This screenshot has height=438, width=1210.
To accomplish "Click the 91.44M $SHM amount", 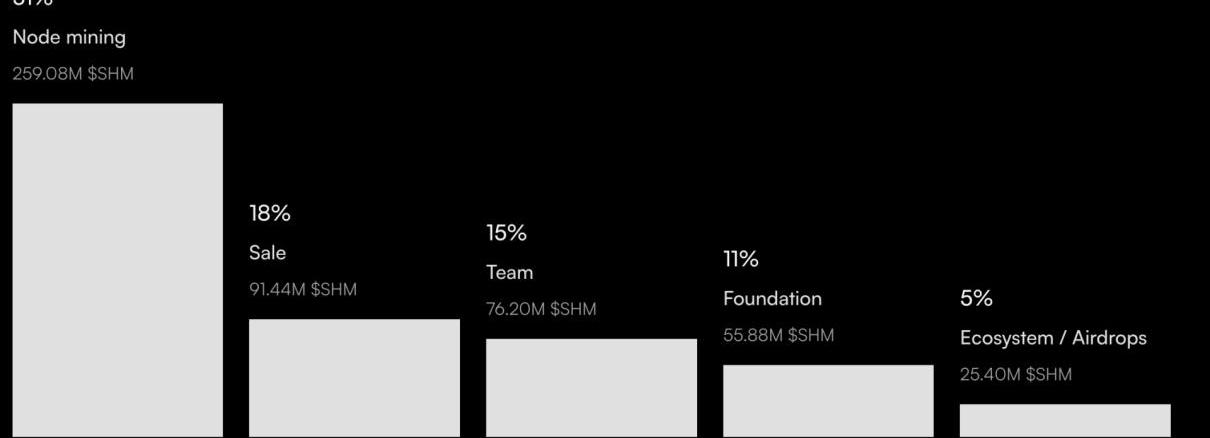I will tap(303, 290).
